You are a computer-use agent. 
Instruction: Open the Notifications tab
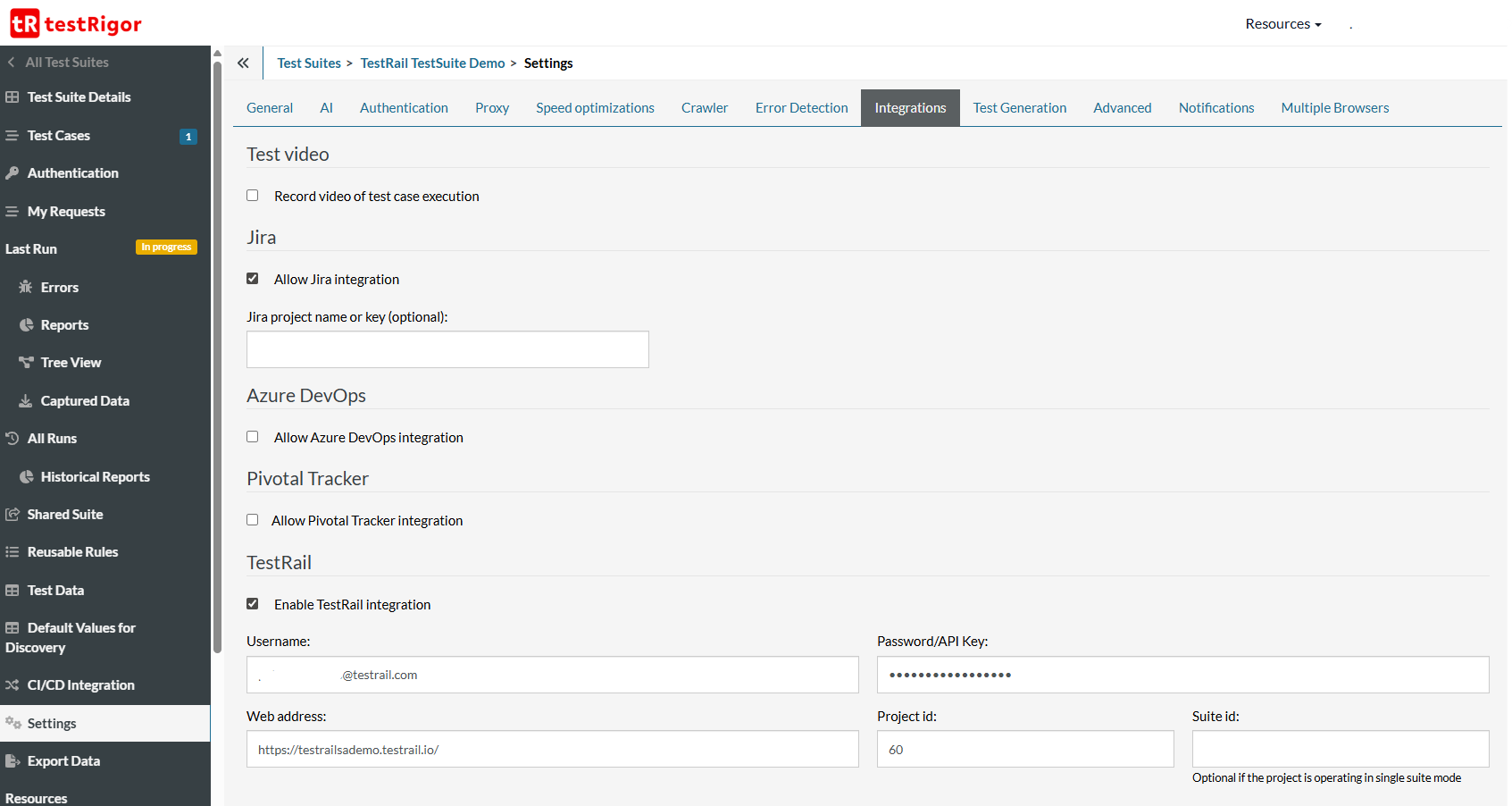coord(1216,108)
